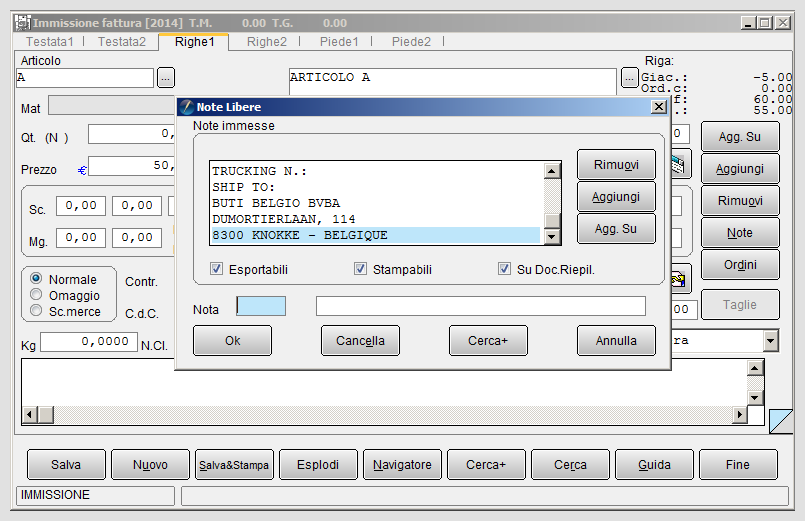Click the Cerca button
Image resolution: width=805 pixels, height=521 pixels.
570,465
